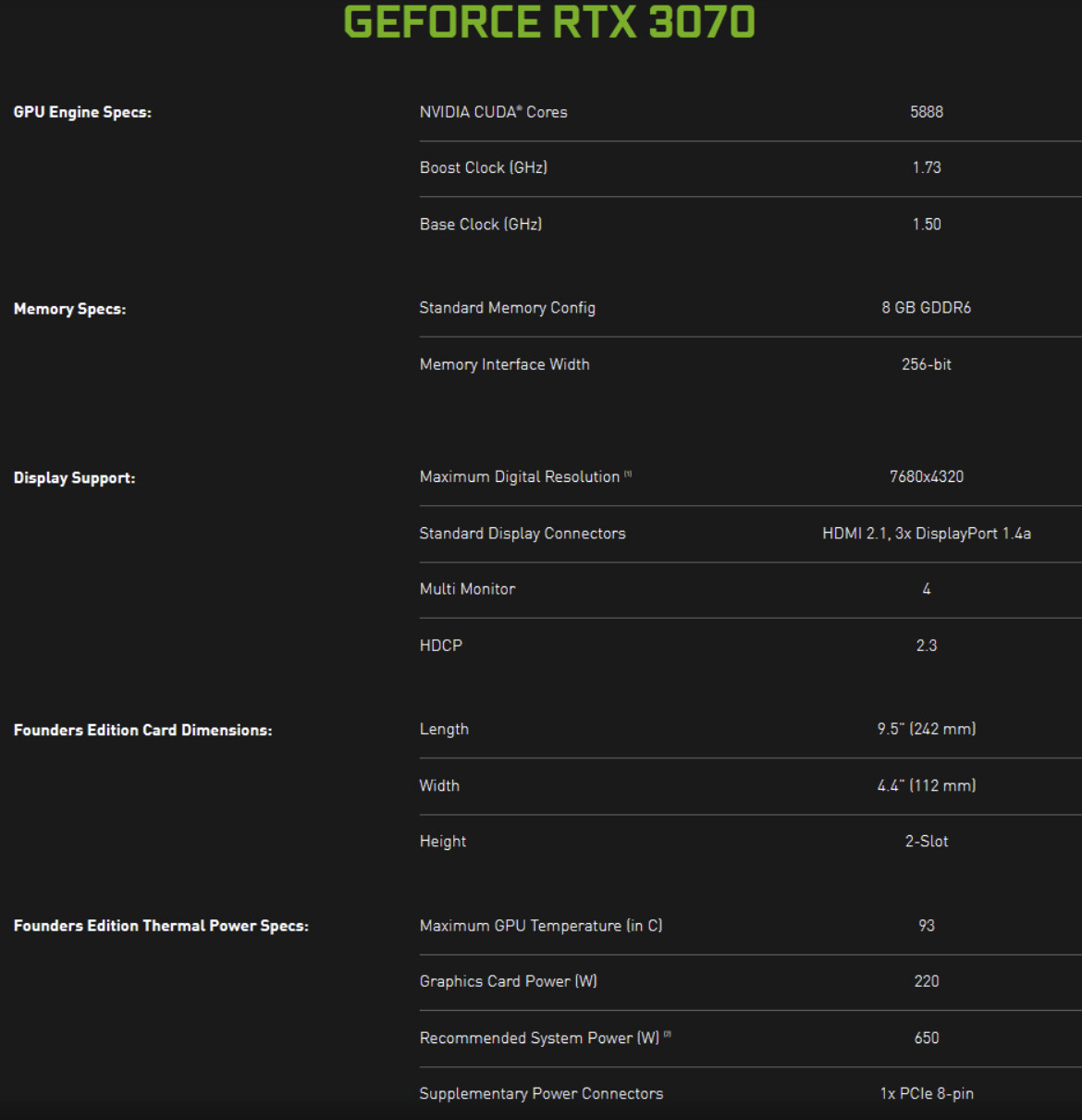
Task: Click the Standard Display Connectors label
Action: 523,534
